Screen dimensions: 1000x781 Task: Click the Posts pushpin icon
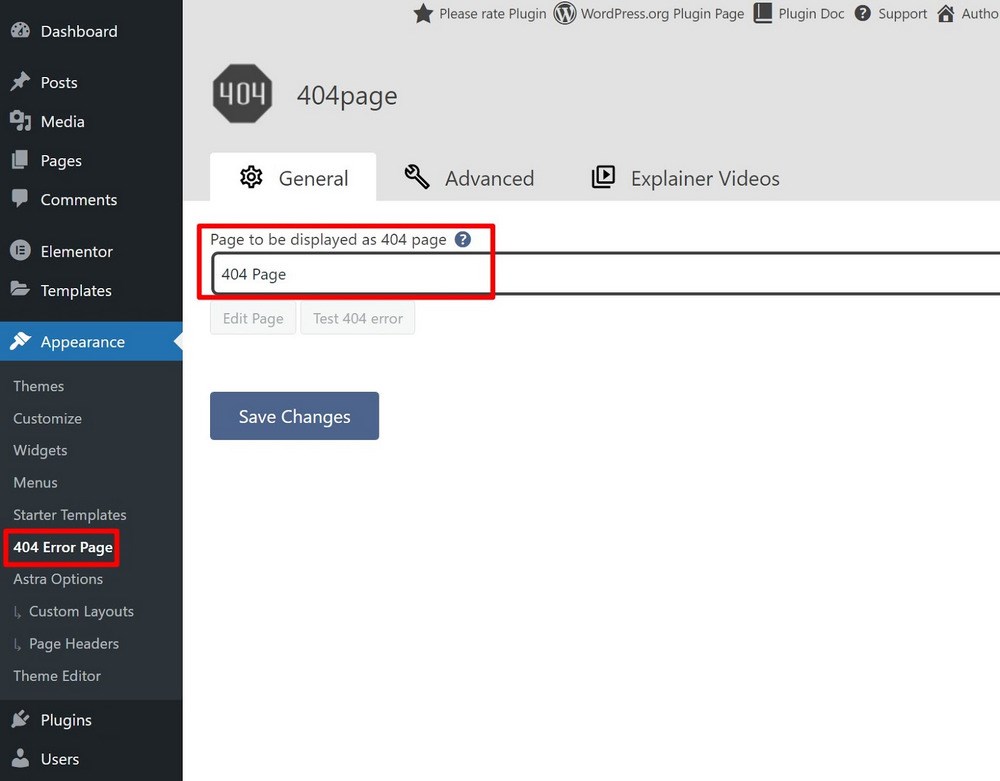(x=20, y=82)
